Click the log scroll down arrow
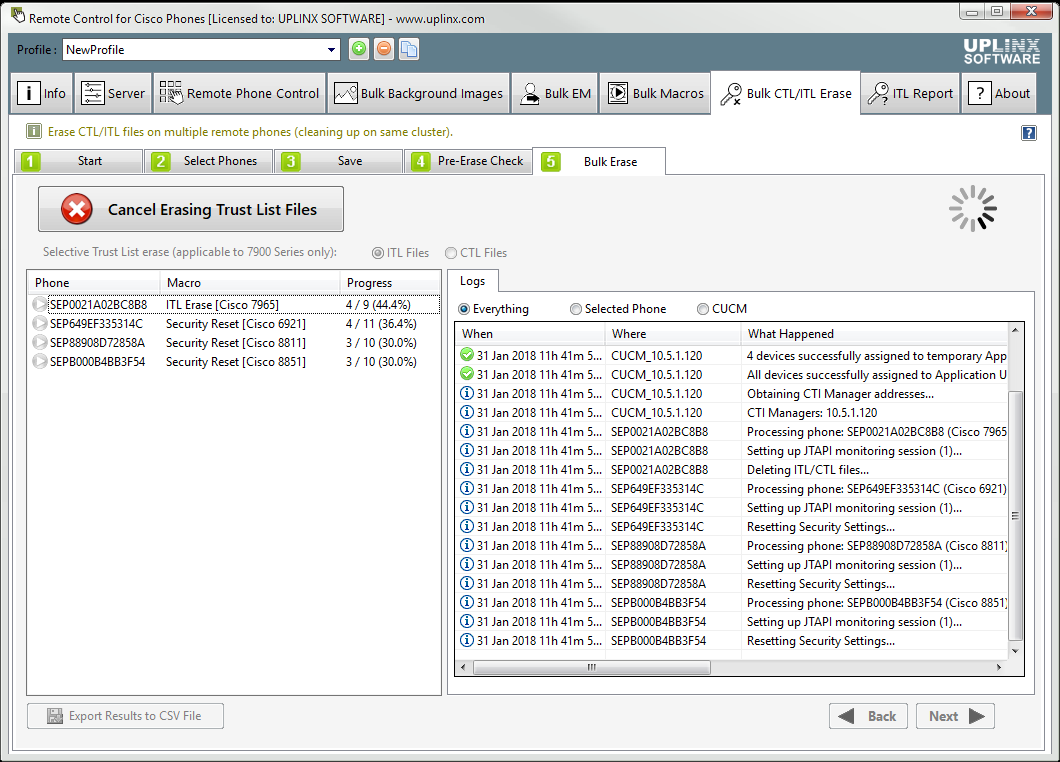The height and width of the screenshot is (762, 1060). coord(1015,650)
